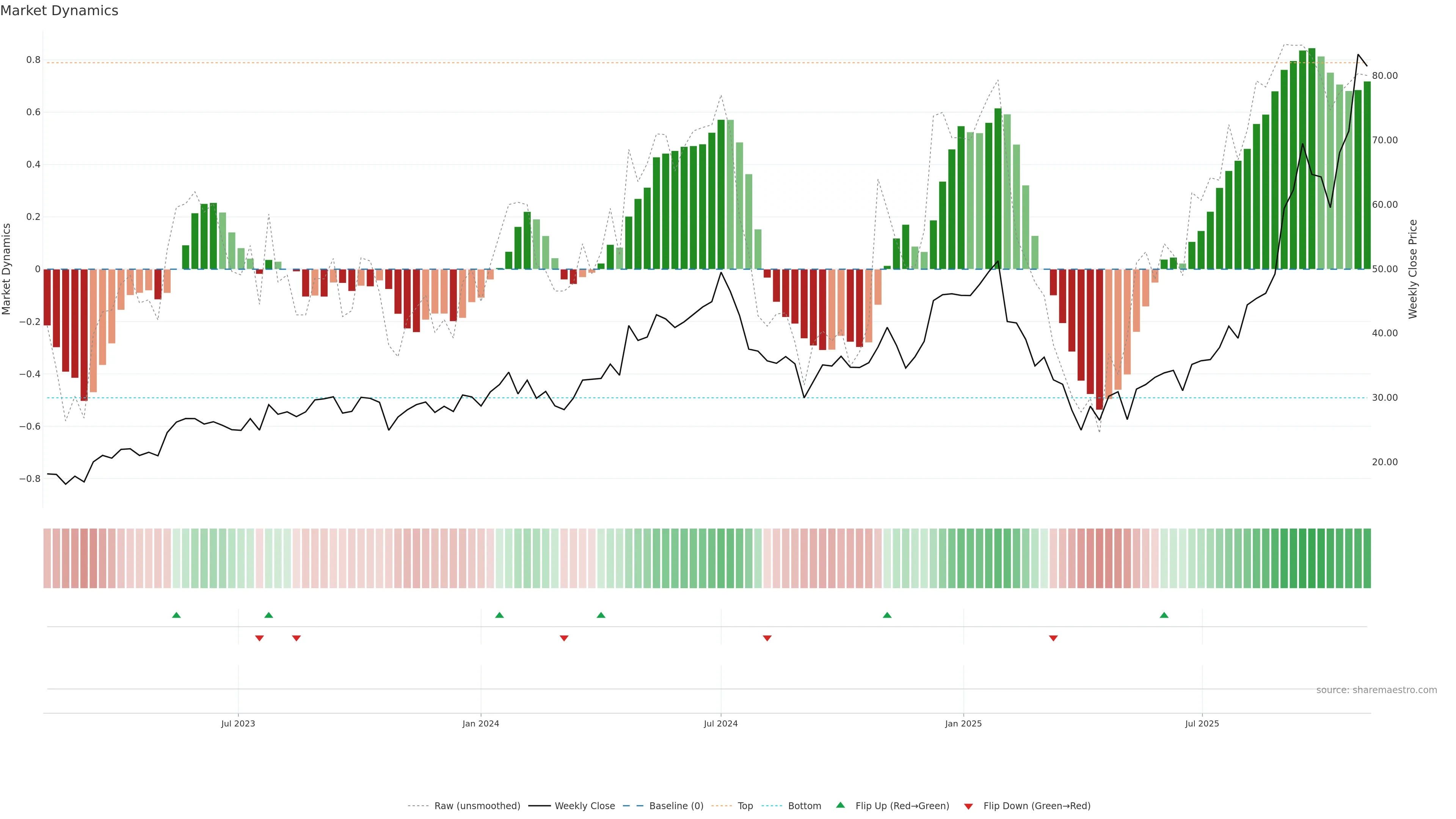Image resolution: width=1456 pixels, height=819 pixels.
Task: Click the last red Flip Down triangle after Jan 2025
Action: [x=1053, y=638]
